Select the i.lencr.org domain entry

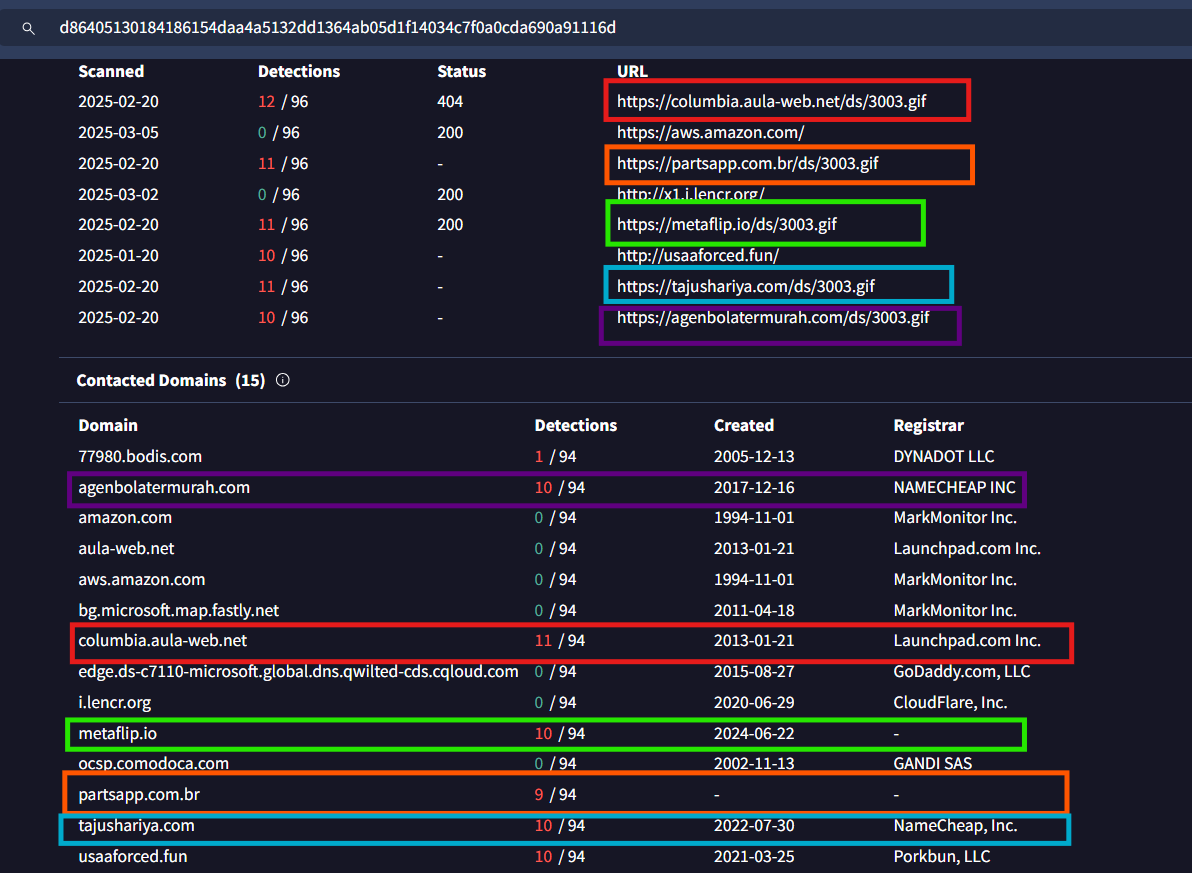pyautogui.click(x=115, y=703)
